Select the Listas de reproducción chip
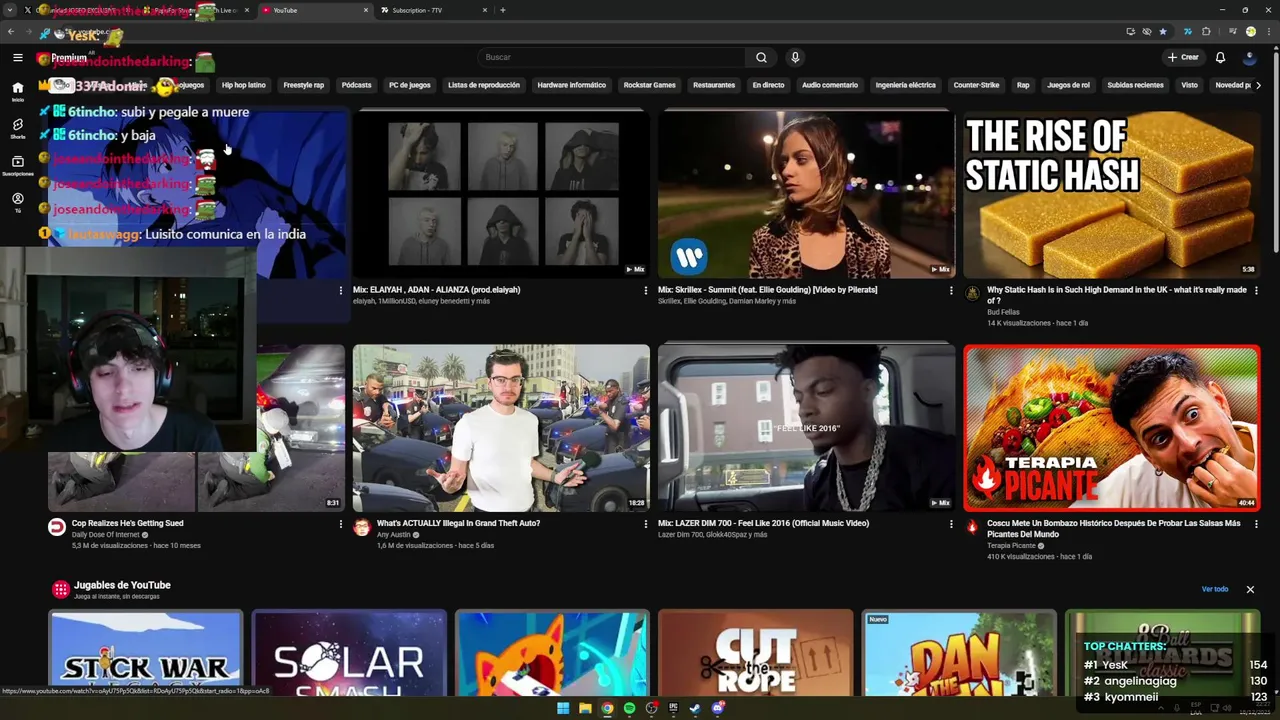This screenshot has width=1280, height=720. [x=484, y=85]
